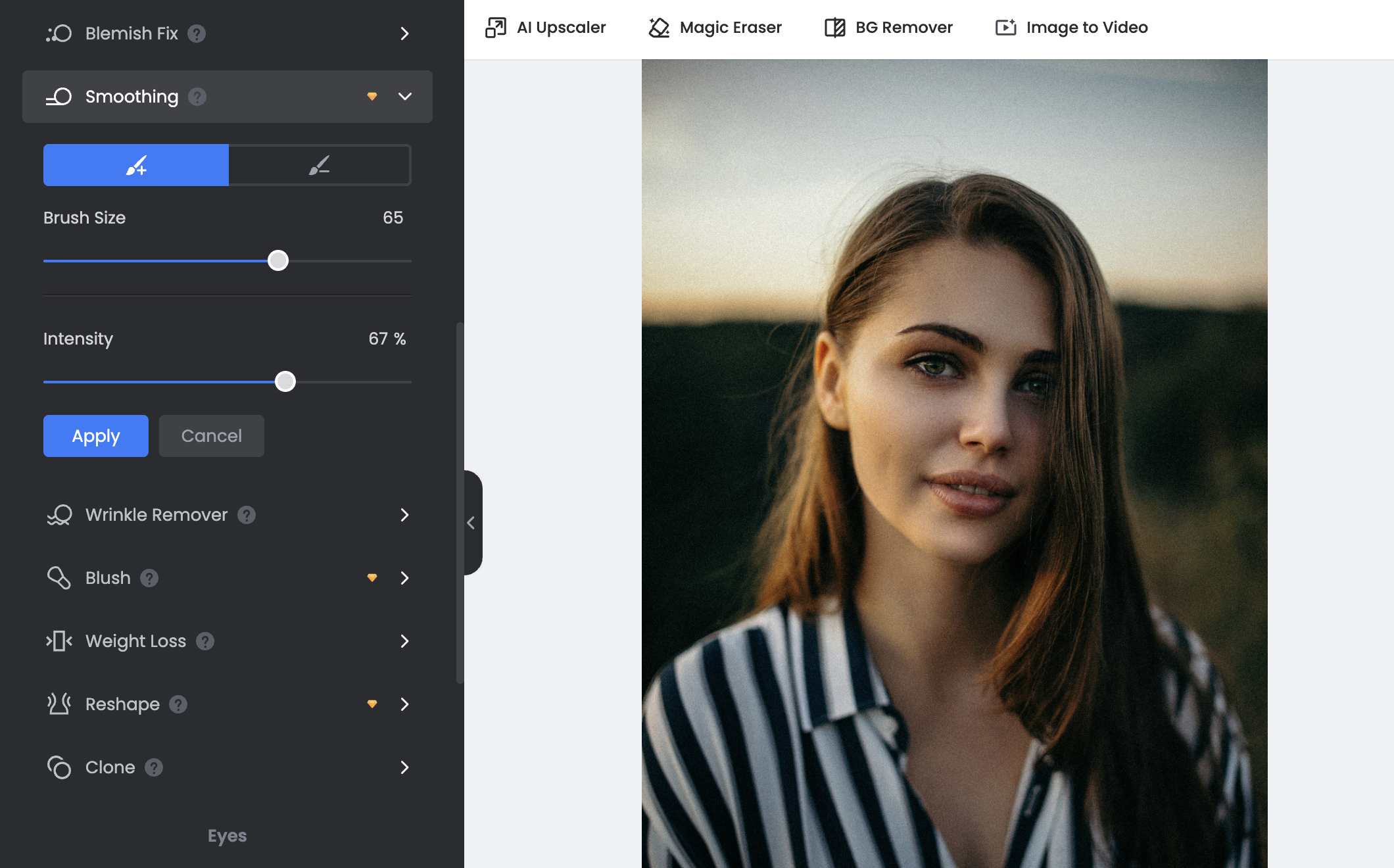Open the Smoothing help tooltip
Image resolution: width=1394 pixels, height=868 pixels.
[197, 97]
